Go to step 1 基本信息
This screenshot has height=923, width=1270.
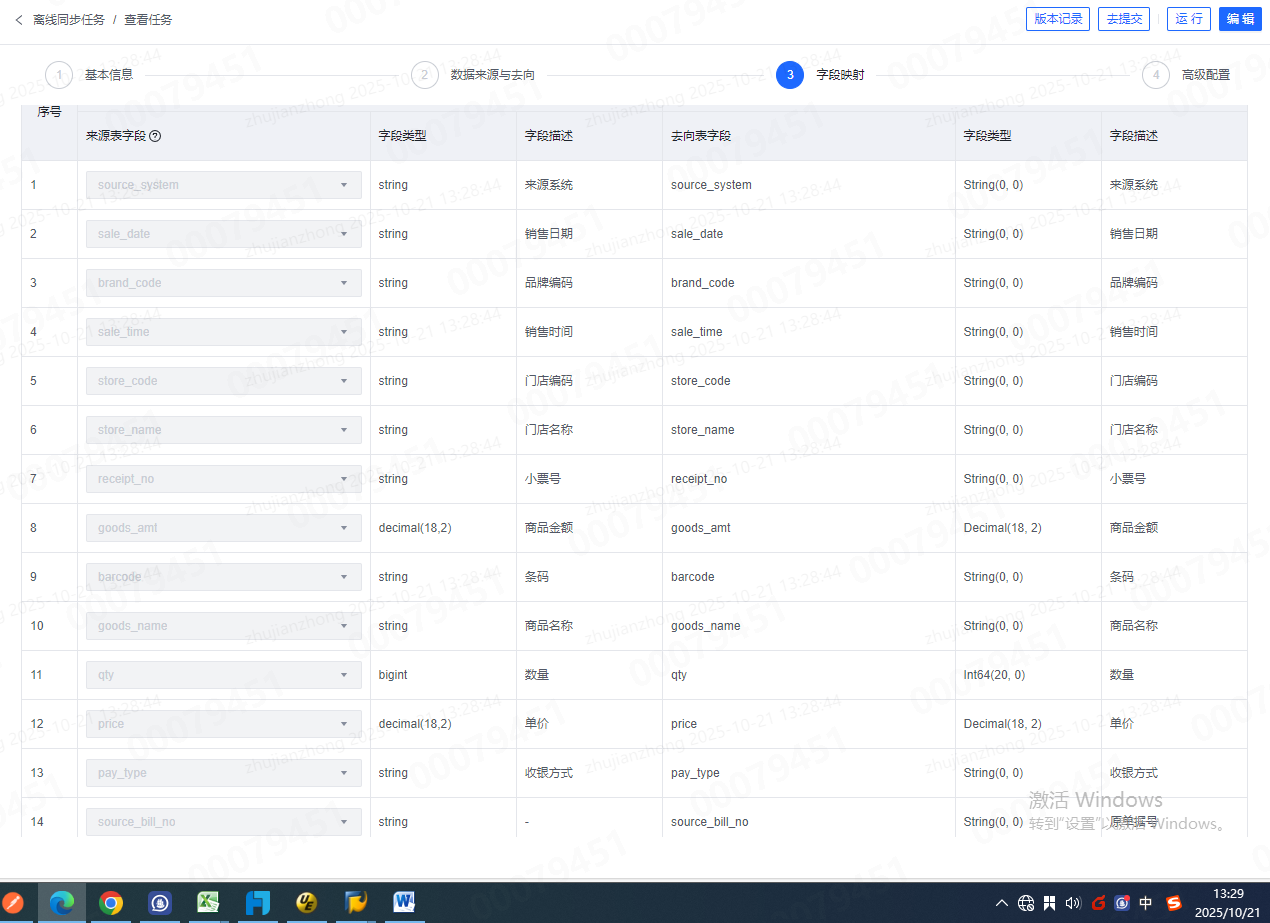click(x=59, y=75)
